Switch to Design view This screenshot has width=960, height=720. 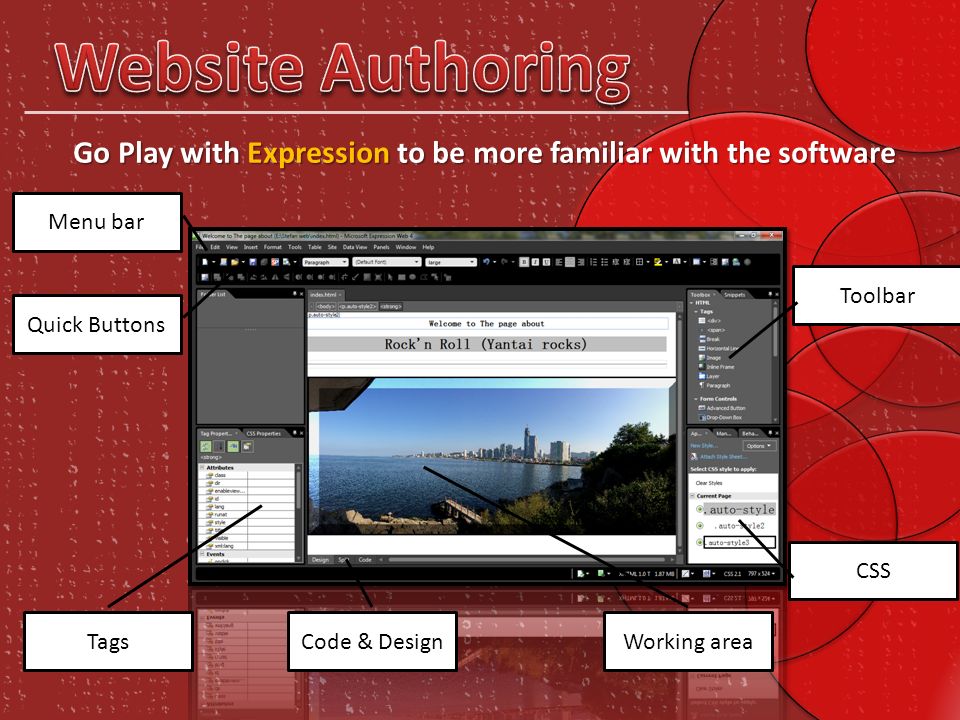tap(320, 560)
